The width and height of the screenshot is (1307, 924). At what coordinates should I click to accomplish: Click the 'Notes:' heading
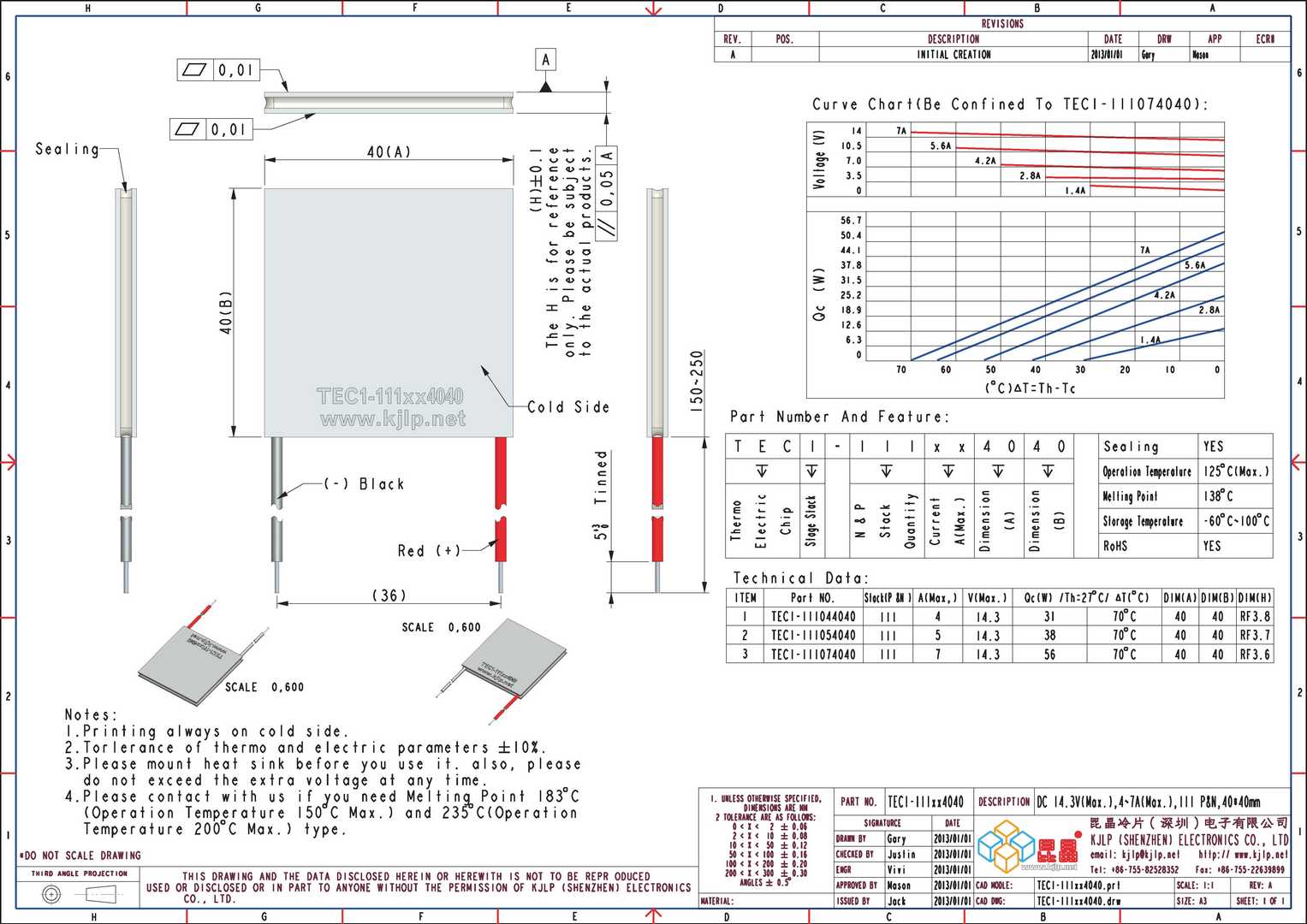pyautogui.click(x=92, y=714)
